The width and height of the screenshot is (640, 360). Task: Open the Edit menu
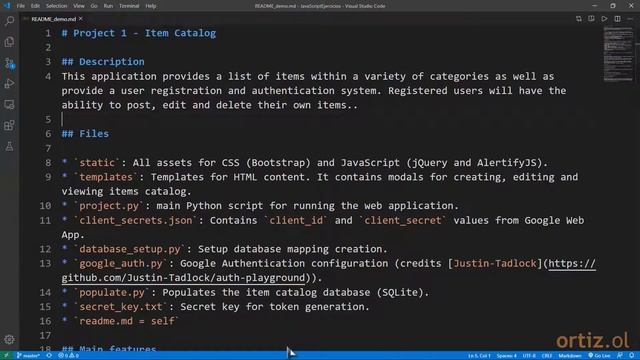tap(36, 6)
